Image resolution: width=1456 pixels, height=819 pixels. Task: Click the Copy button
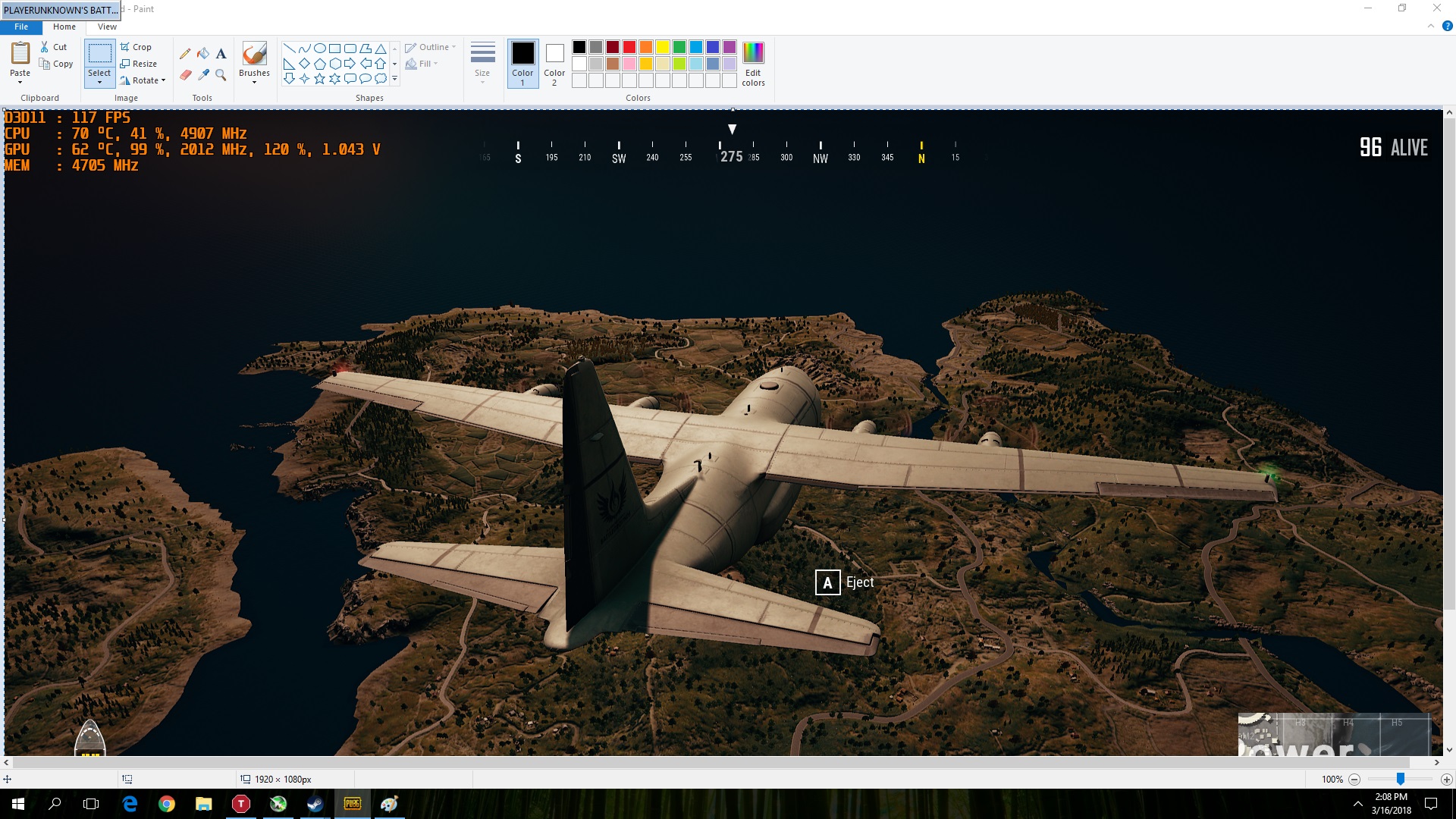(57, 64)
